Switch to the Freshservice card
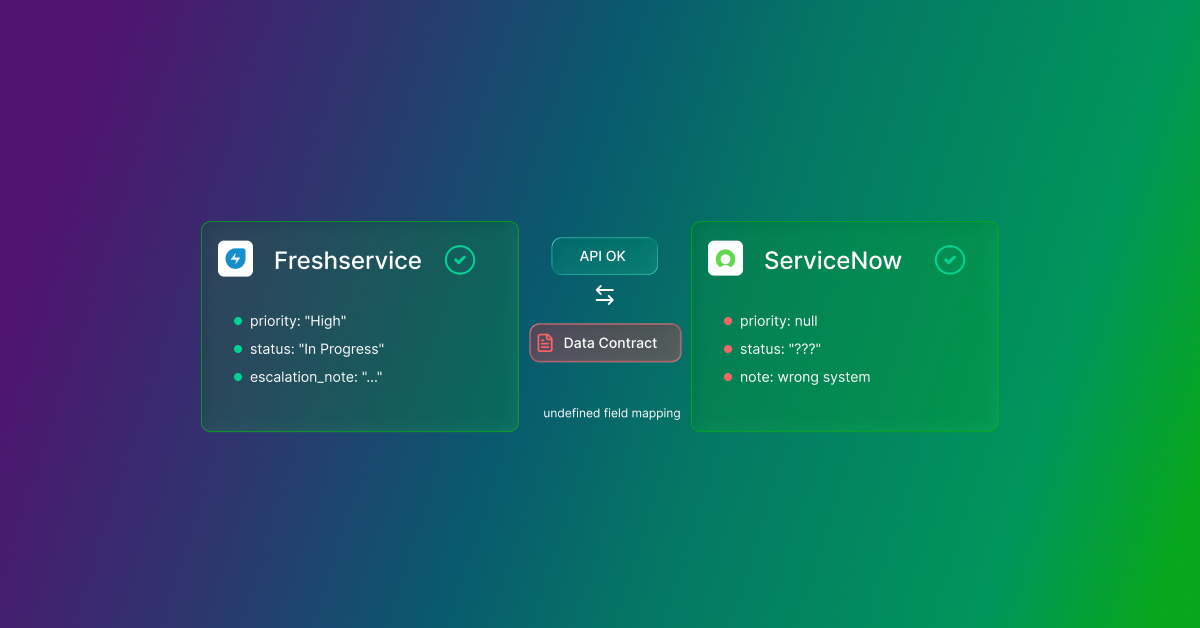This screenshot has width=1200, height=628. tap(360, 326)
